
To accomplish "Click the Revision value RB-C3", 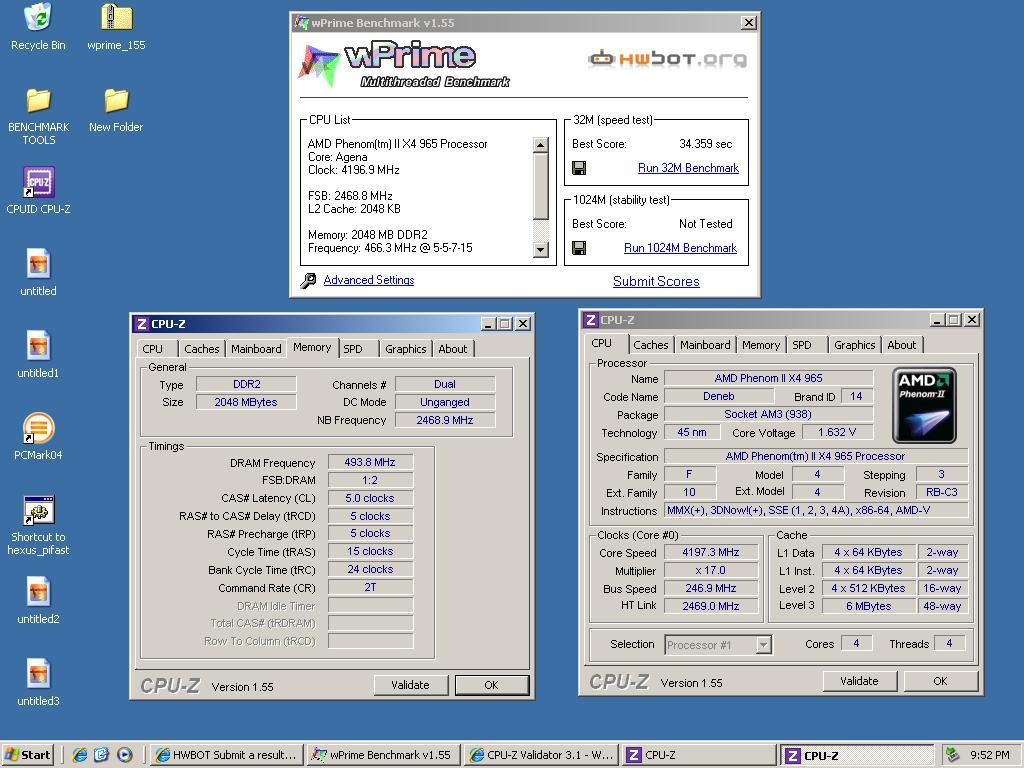I will (x=942, y=492).
